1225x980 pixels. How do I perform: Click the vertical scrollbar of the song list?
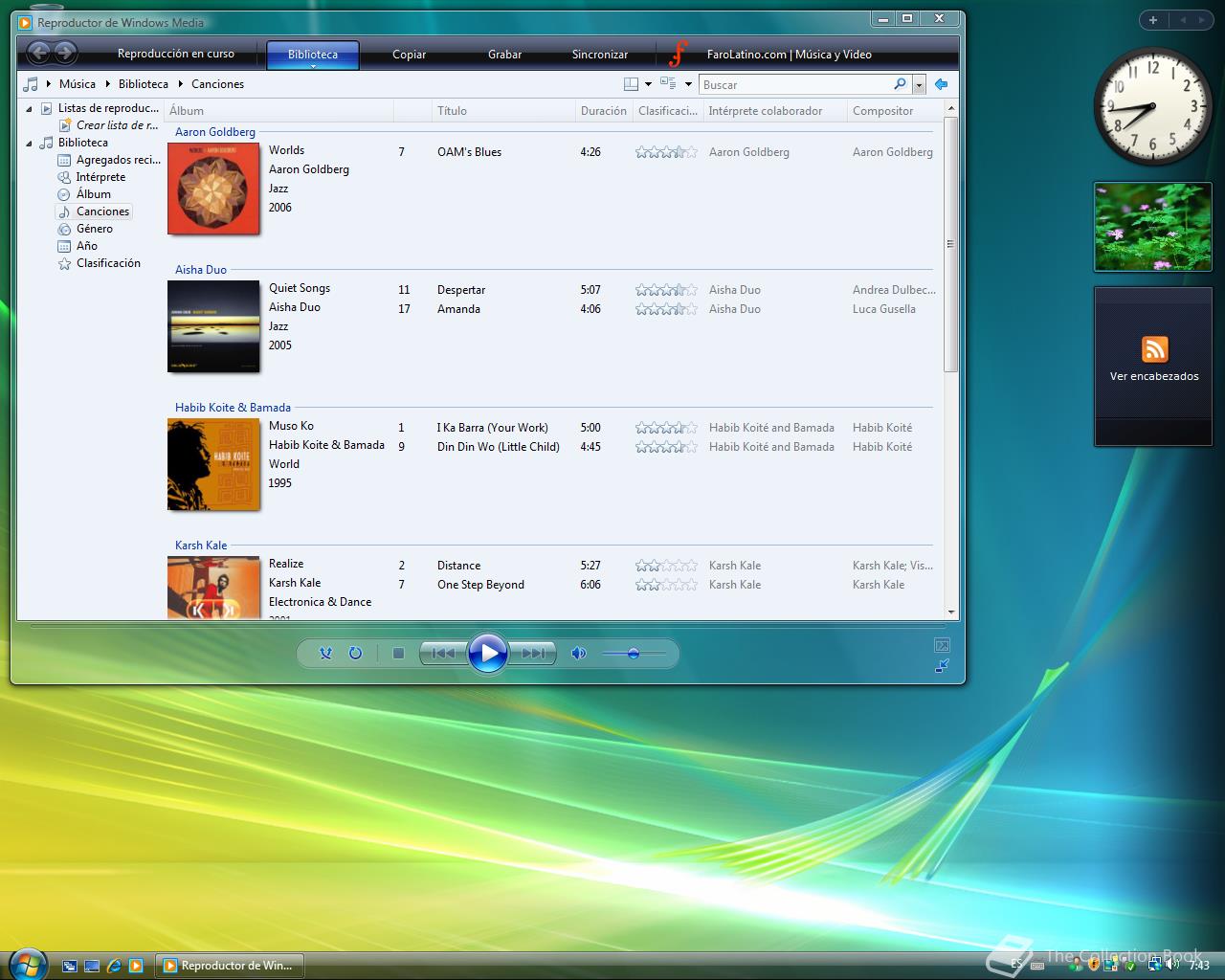[950, 244]
